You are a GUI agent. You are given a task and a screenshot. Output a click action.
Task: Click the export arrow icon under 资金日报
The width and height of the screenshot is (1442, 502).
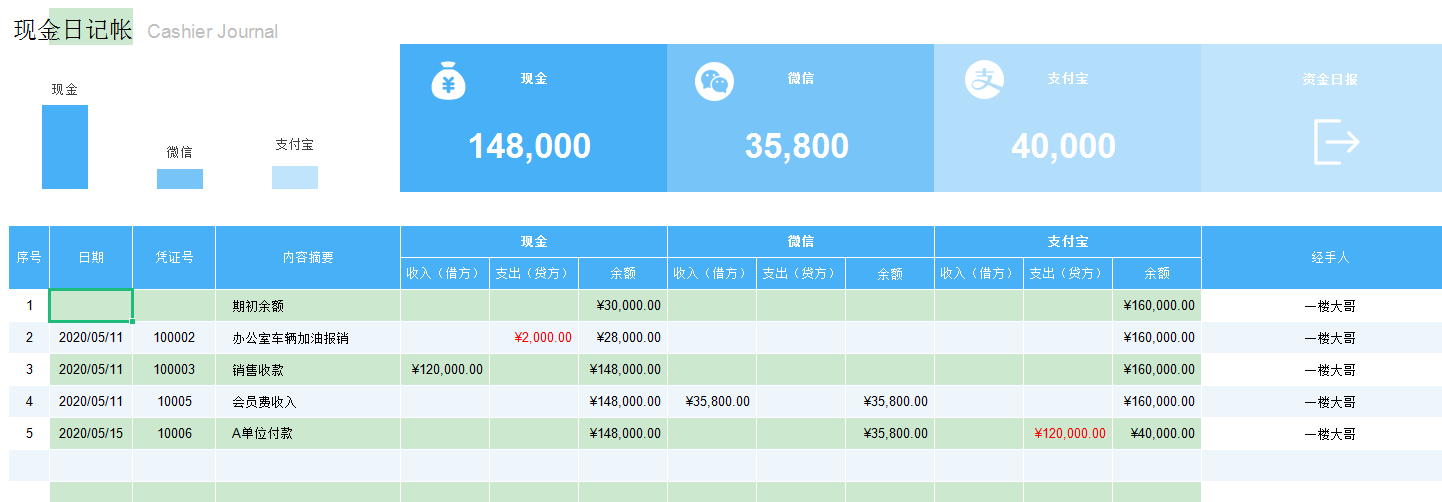(1336, 142)
